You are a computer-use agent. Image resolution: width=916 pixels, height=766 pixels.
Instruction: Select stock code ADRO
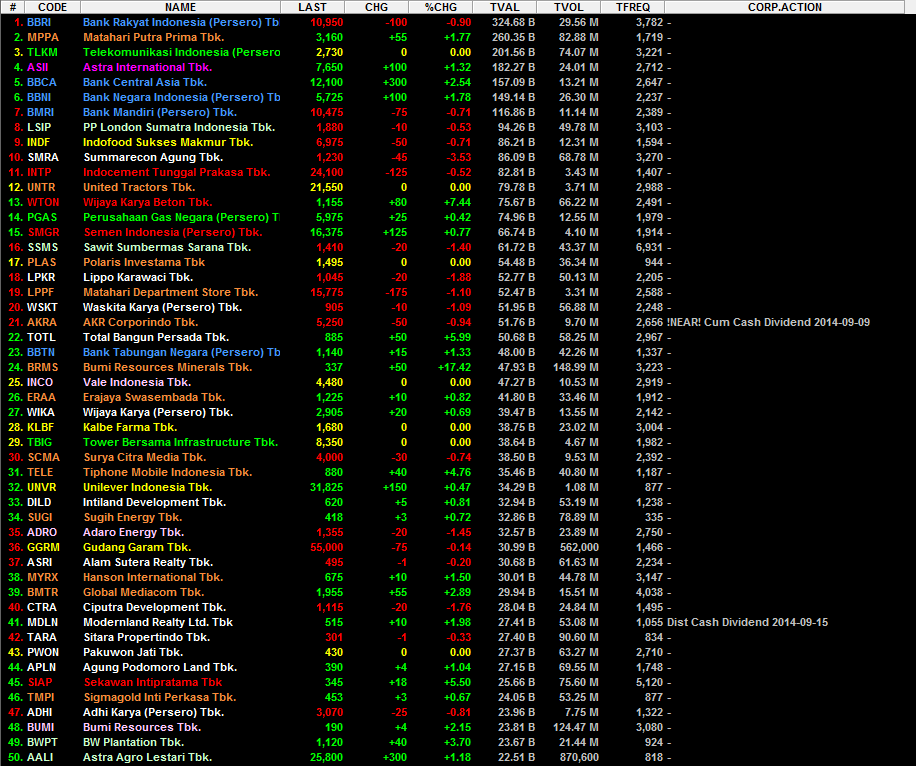click(42, 532)
